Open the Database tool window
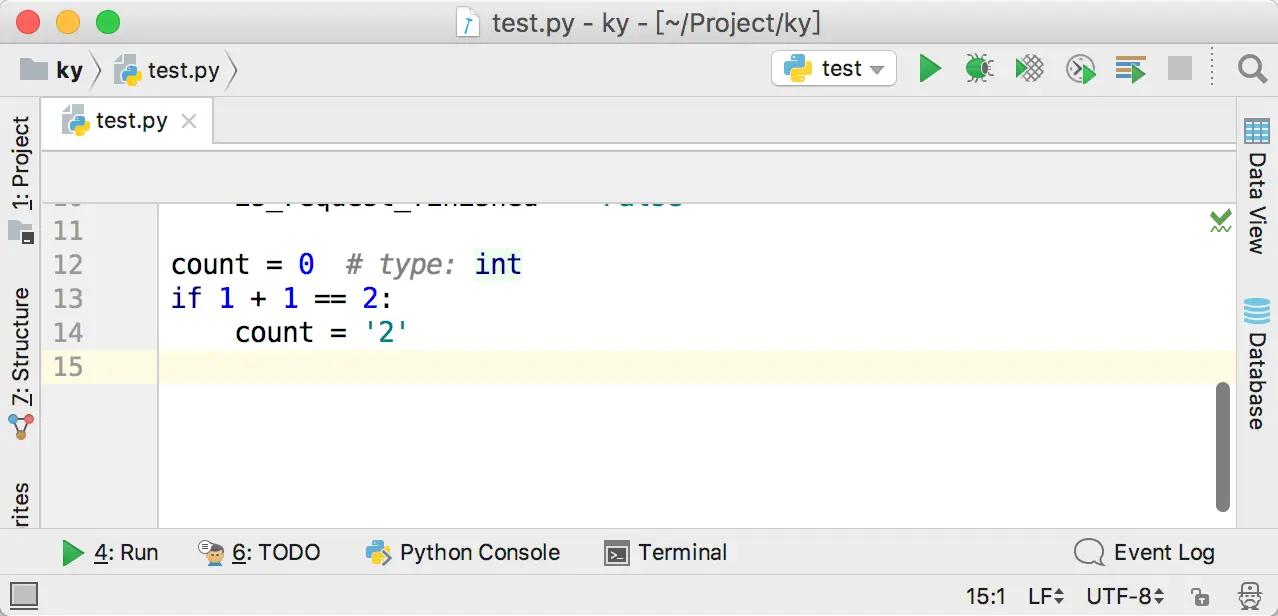This screenshot has height=616, width=1278. [1256, 365]
